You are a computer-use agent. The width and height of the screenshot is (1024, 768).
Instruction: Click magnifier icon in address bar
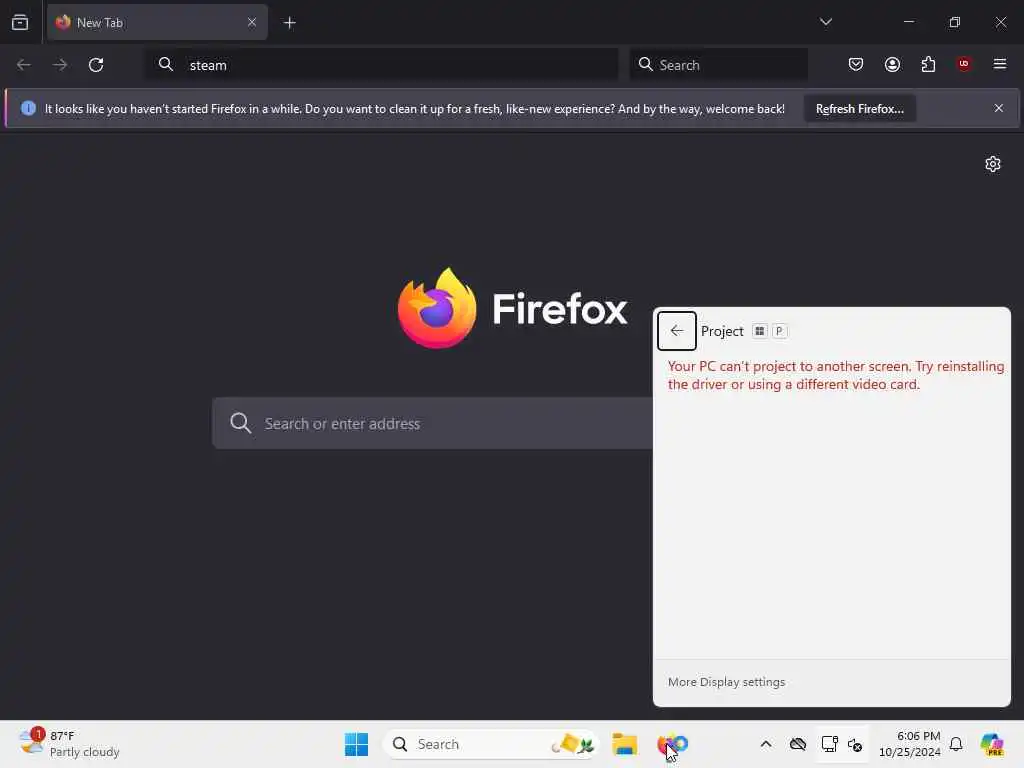pyautogui.click(x=166, y=64)
